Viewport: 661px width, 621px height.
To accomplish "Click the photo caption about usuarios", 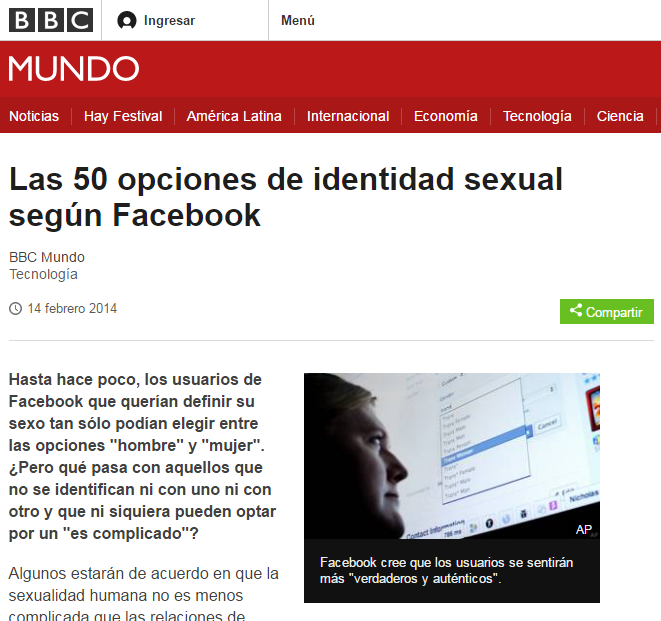I will [x=446, y=570].
